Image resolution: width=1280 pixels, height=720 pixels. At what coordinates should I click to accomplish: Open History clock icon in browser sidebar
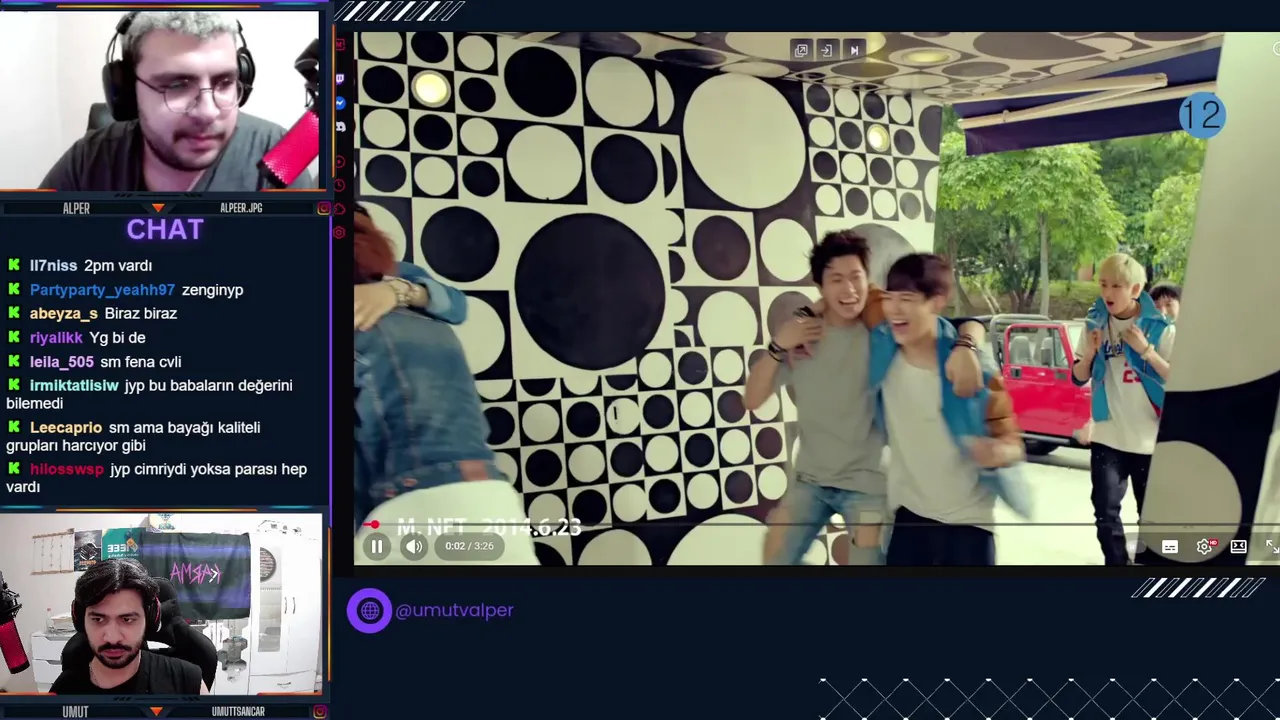point(340,185)
